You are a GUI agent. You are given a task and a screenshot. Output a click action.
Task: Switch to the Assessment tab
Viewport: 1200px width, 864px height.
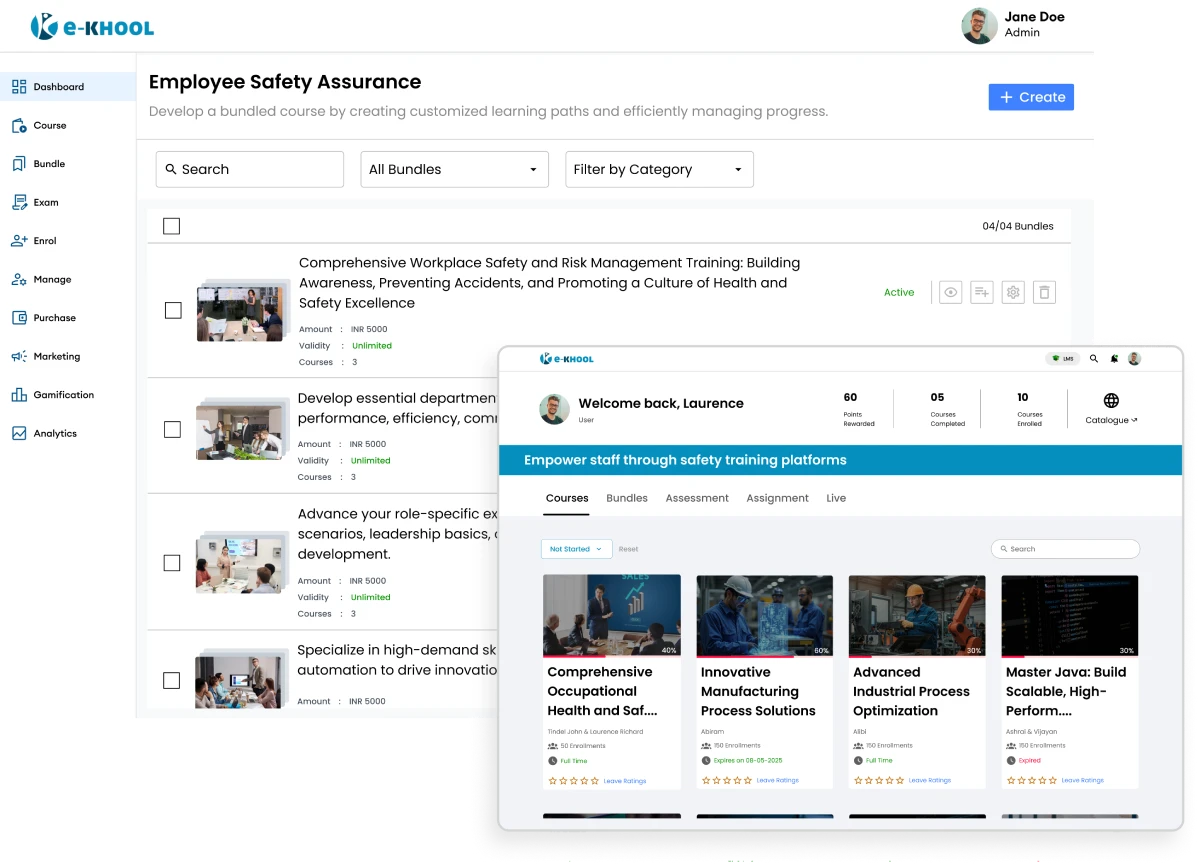pos(697,498)
